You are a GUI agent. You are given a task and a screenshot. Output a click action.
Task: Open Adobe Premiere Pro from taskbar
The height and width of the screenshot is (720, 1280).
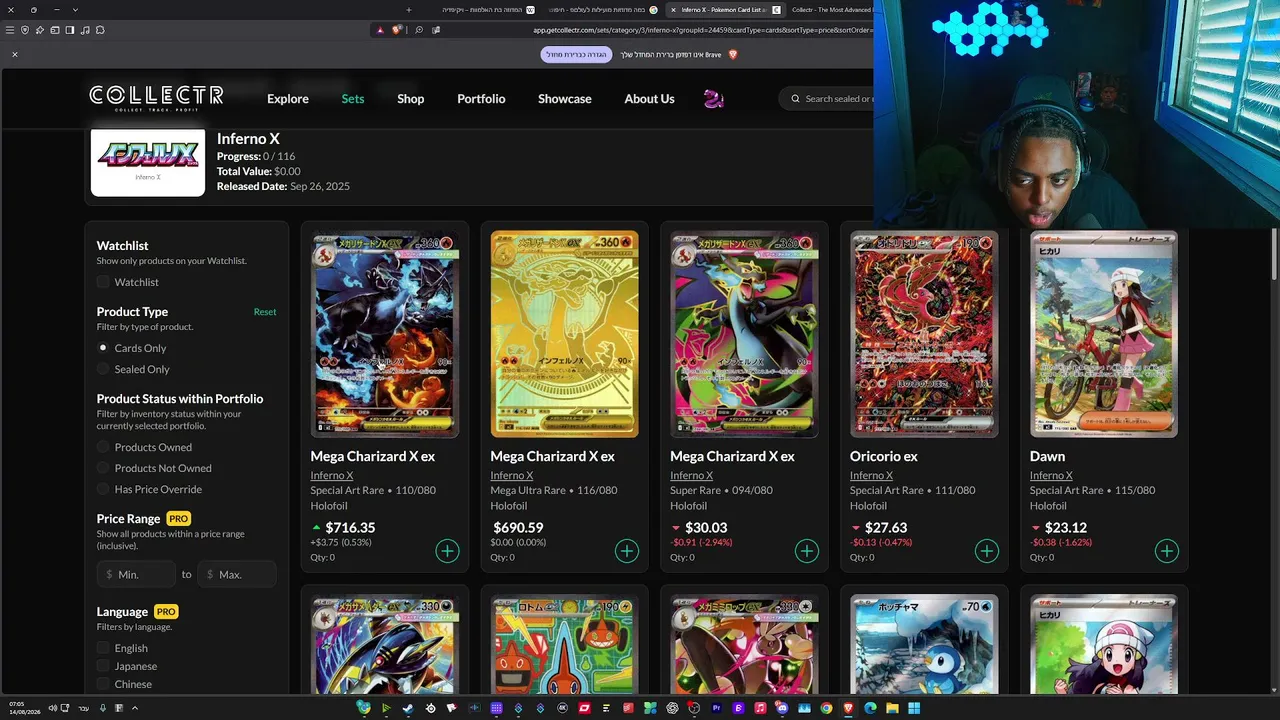pos(716,708)
